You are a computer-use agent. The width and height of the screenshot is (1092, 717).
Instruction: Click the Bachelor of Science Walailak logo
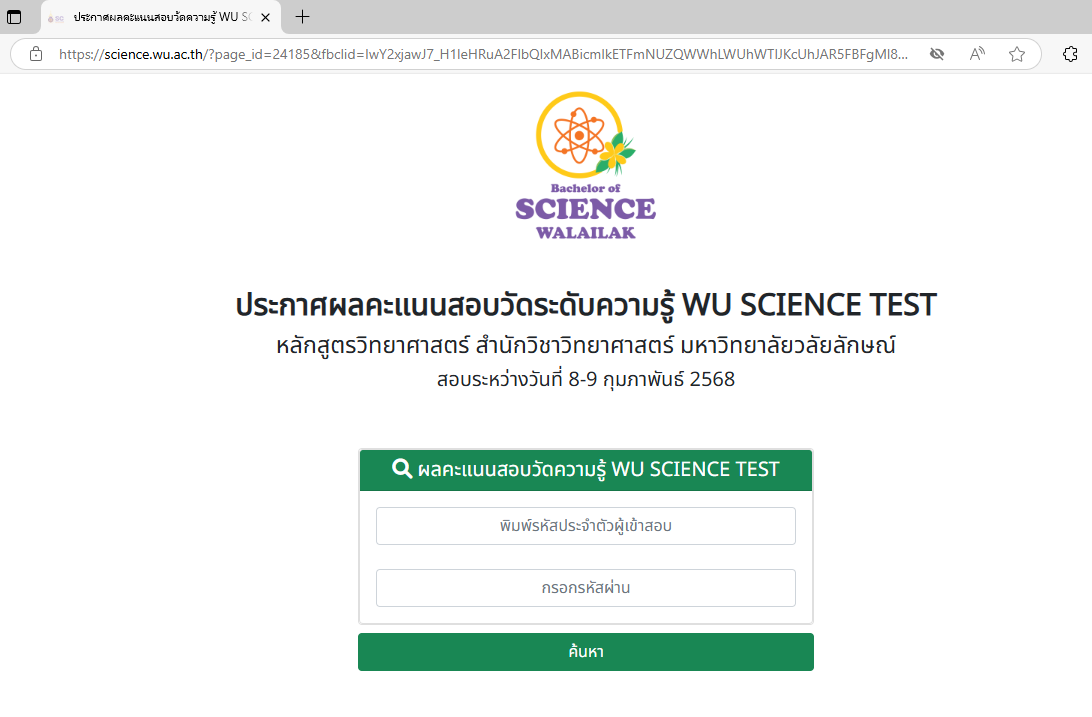(x=585, y=166)
